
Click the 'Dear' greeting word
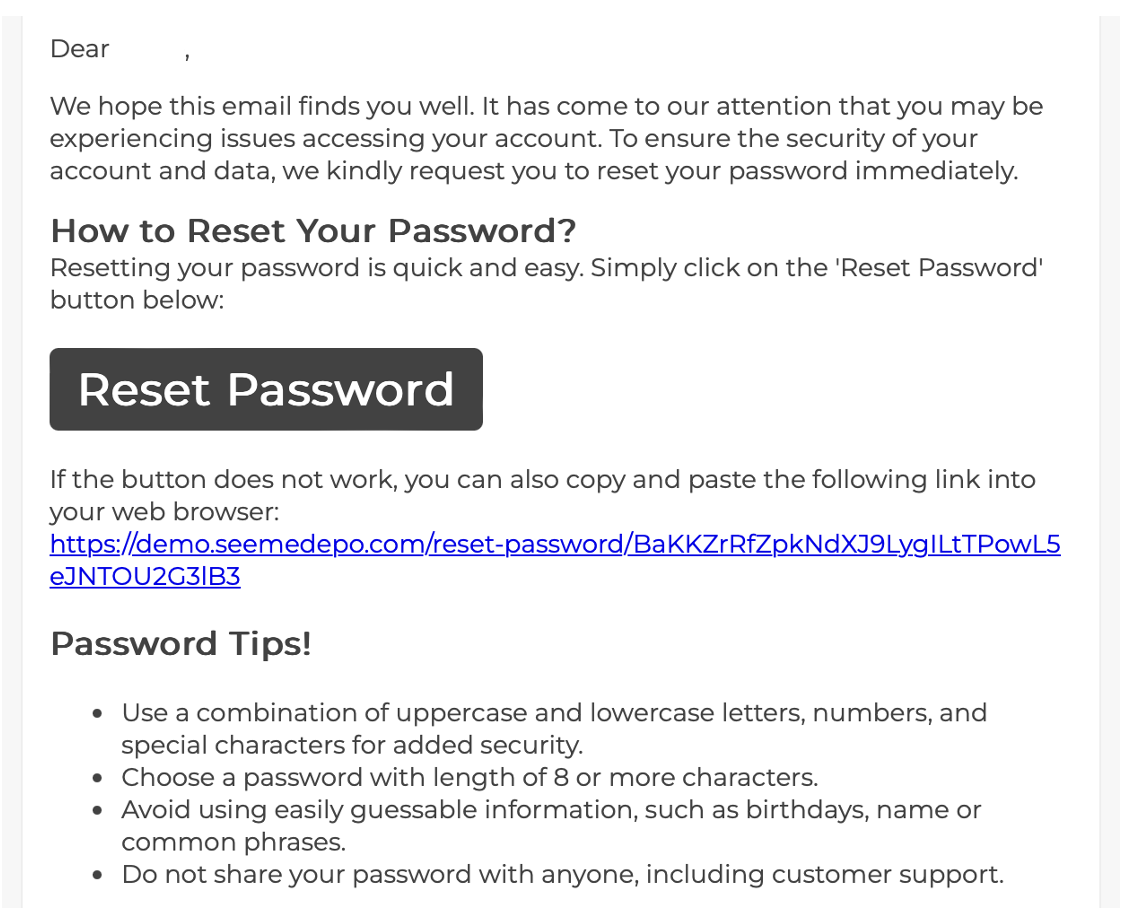(79, 49)
